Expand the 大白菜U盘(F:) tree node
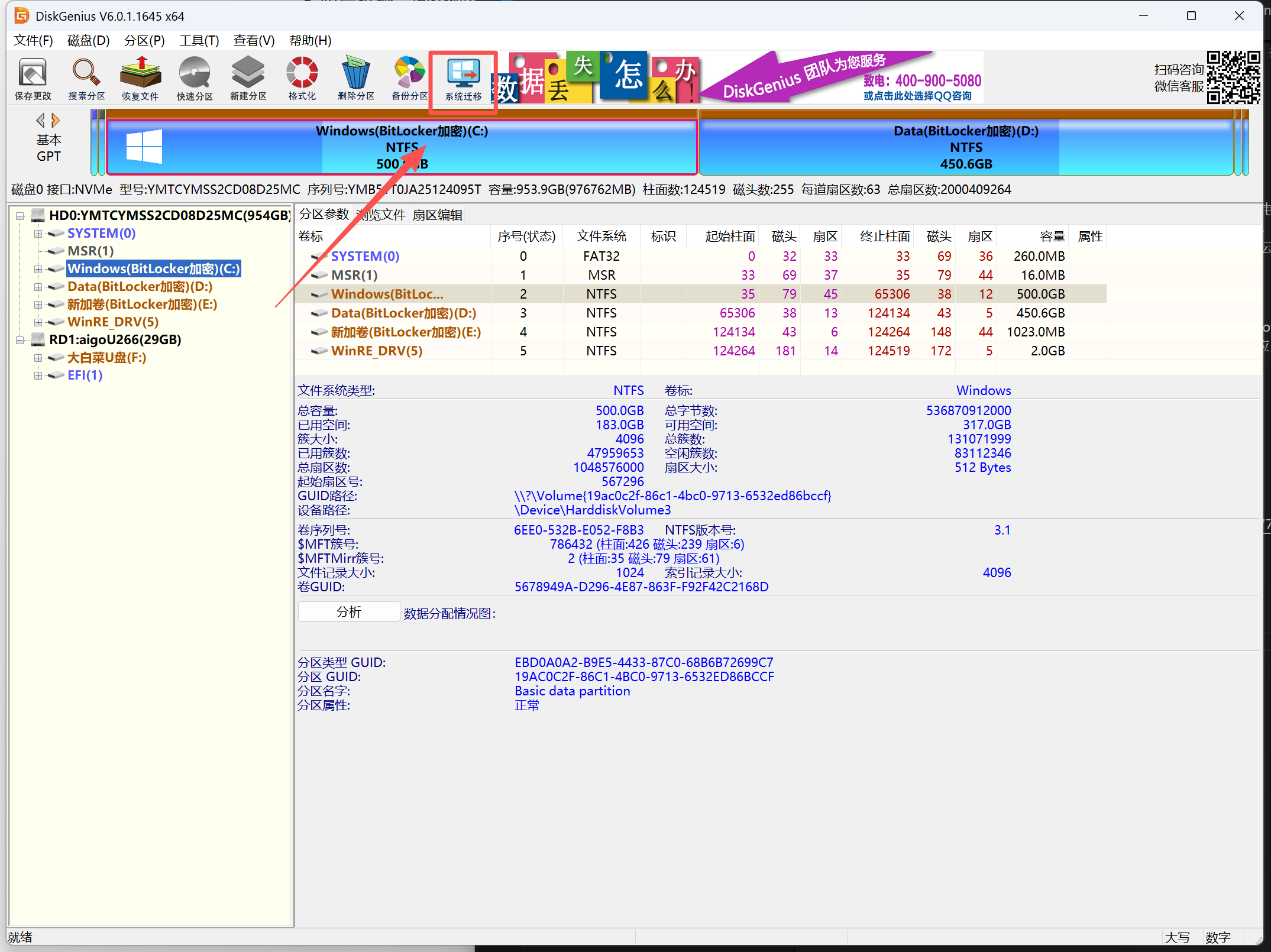 tap(38, 358)
